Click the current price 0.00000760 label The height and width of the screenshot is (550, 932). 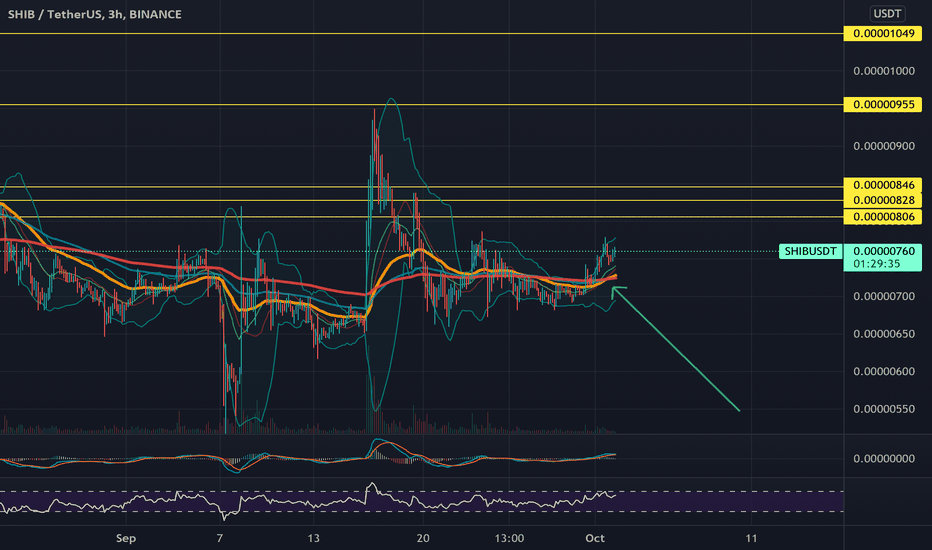pyautogui.click(x=883, y=252)
